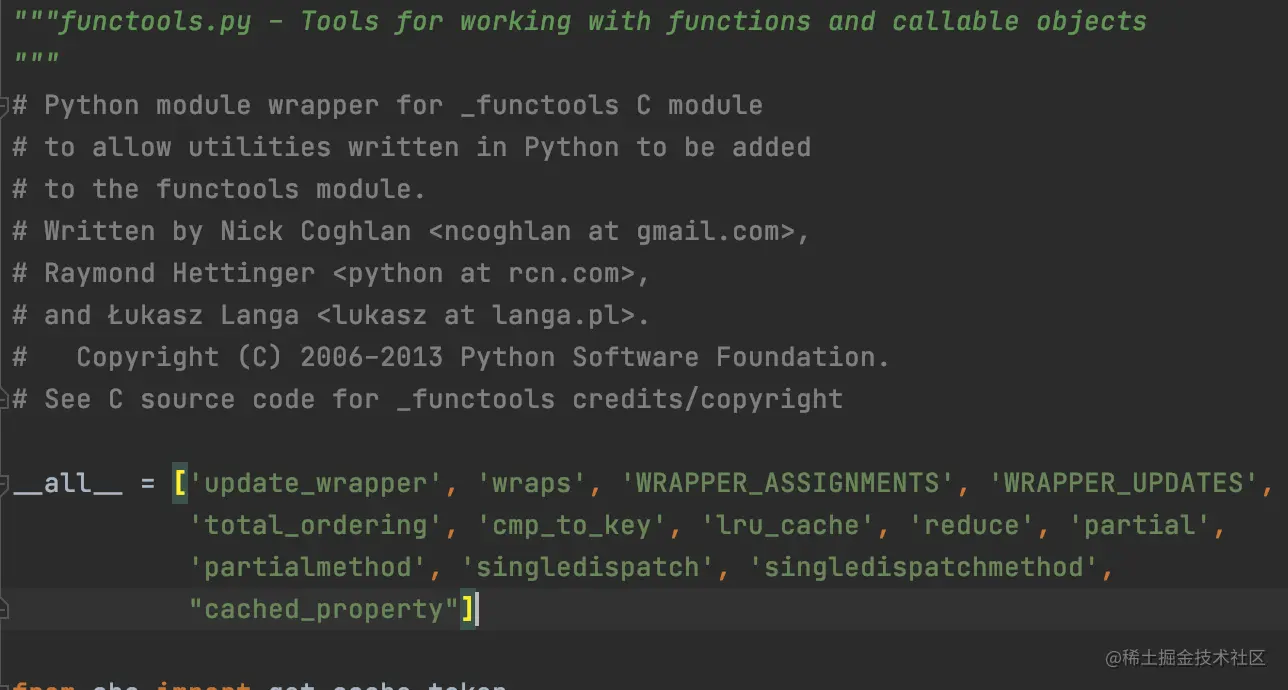Click fold end marker beside "cached_property" line

coord(5,609)
